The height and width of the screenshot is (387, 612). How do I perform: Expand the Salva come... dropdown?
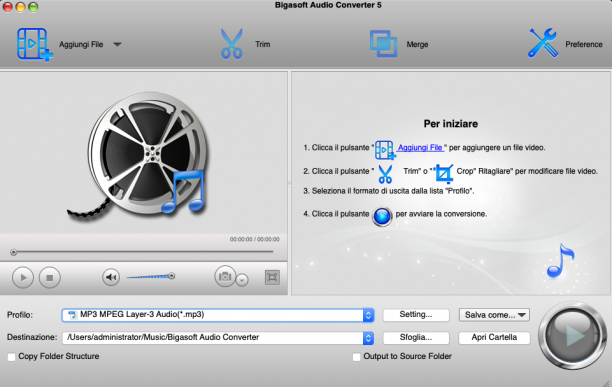pyautogui.click(x=494, y=315)
